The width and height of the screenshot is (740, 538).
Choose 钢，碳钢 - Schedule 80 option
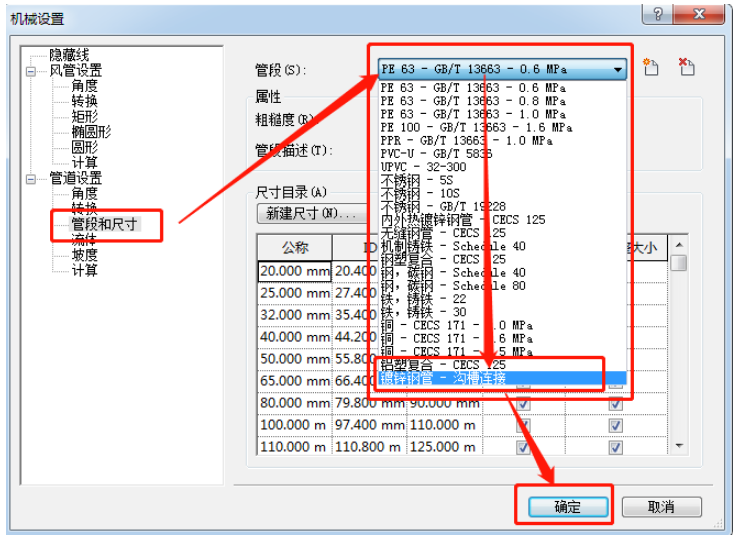coord(503,286)
